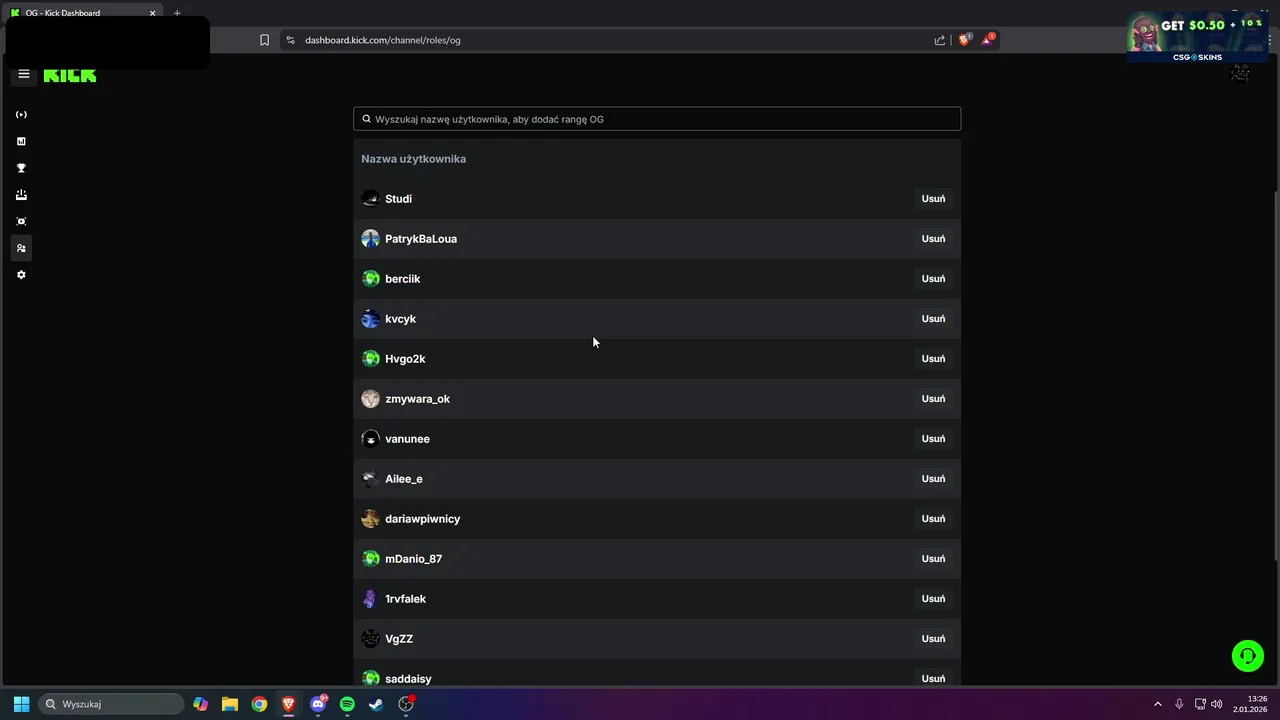Click the site info icon beside the URL
The image size is (1280, 720).
(291, 40)
